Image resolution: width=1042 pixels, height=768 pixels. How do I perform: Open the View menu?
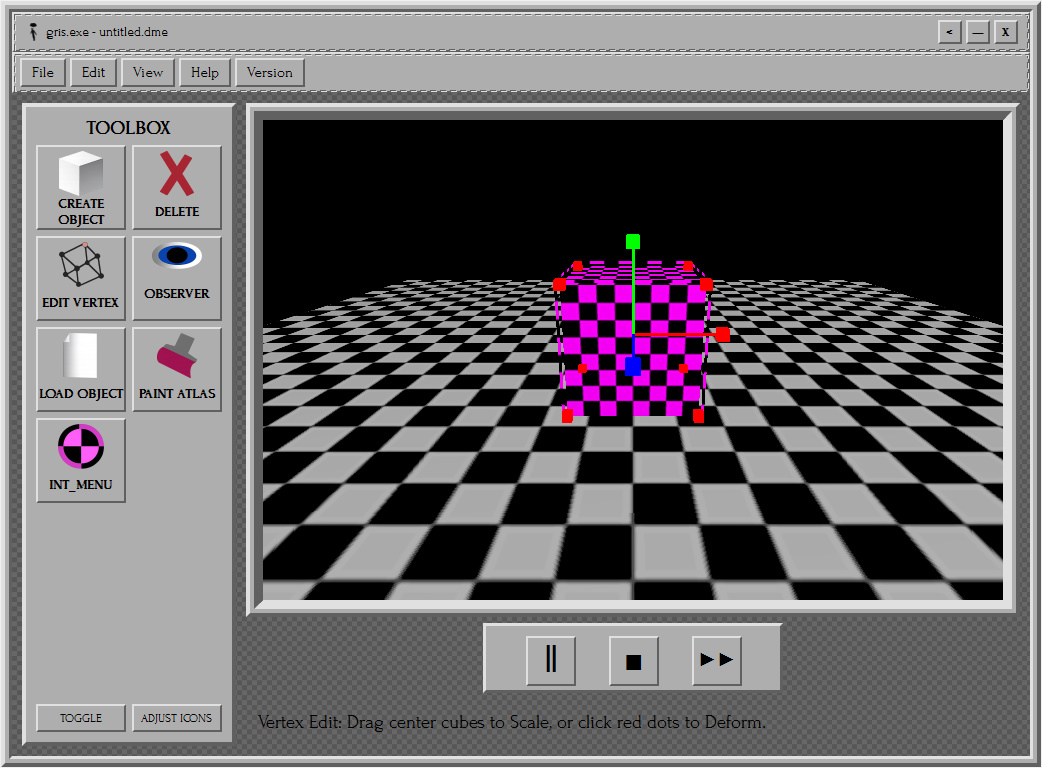click(147, 72)
